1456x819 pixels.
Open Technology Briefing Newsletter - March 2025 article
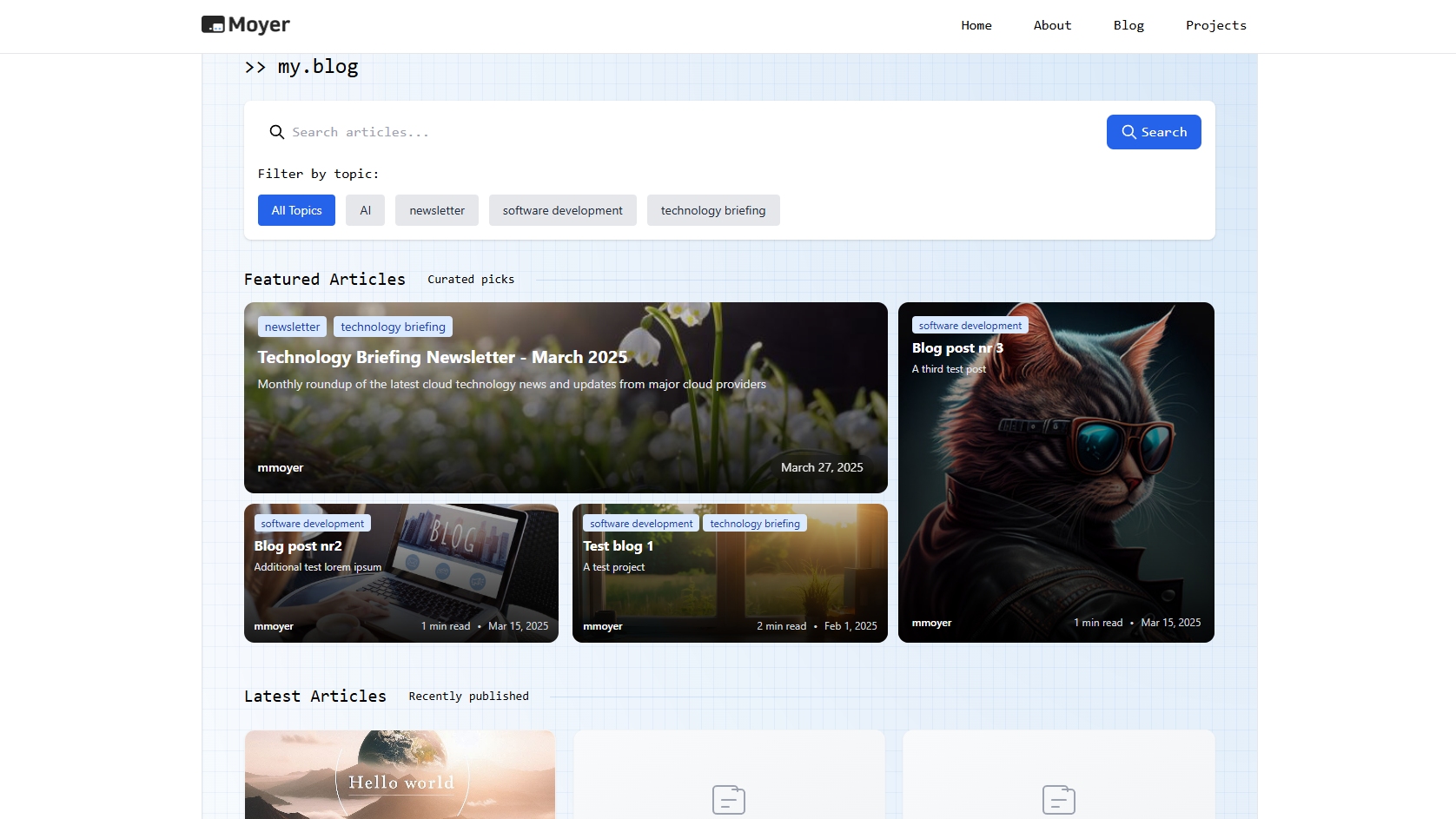tap(442, 357)
